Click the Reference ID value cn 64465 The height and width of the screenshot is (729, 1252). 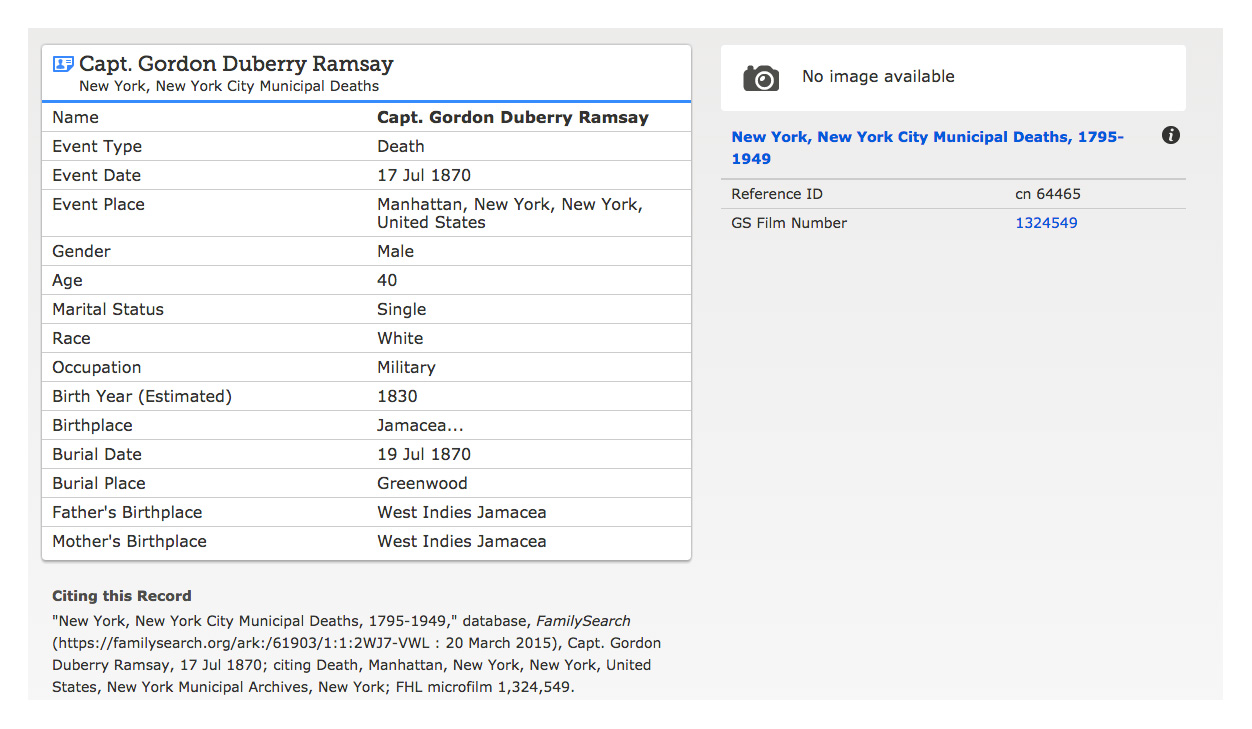click(x=1047, y=194)
